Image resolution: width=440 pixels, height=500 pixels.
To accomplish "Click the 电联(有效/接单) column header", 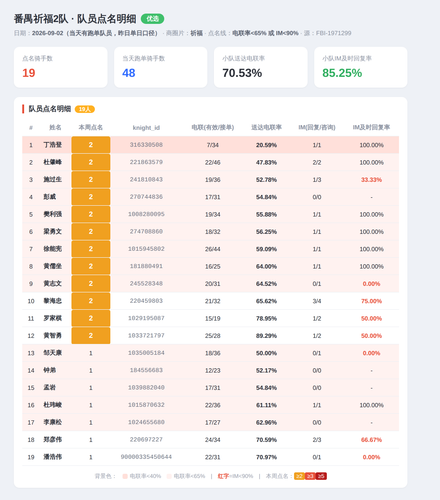I will coord(213,127).
